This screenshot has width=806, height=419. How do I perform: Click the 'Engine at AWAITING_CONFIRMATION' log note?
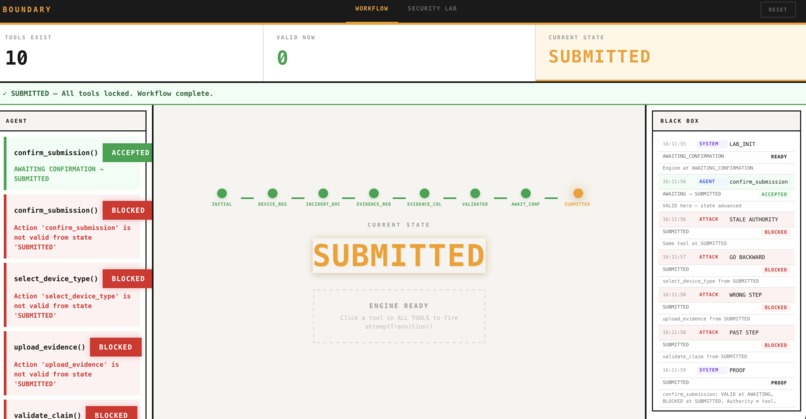(x=707, y=168)
